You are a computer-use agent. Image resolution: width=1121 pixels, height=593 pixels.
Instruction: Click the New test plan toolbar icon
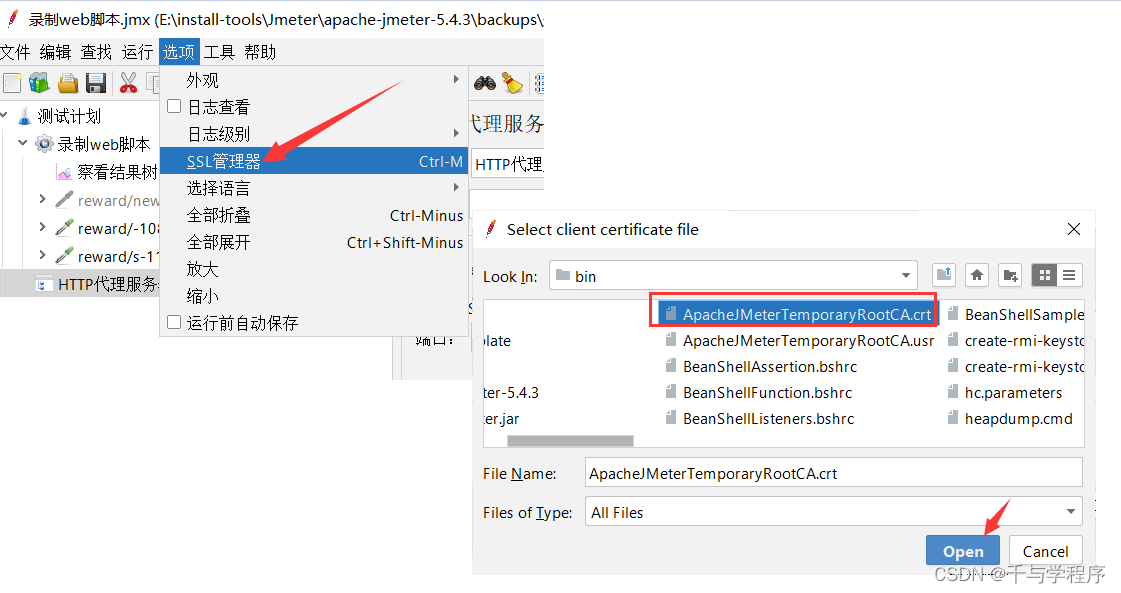(12, 83)
